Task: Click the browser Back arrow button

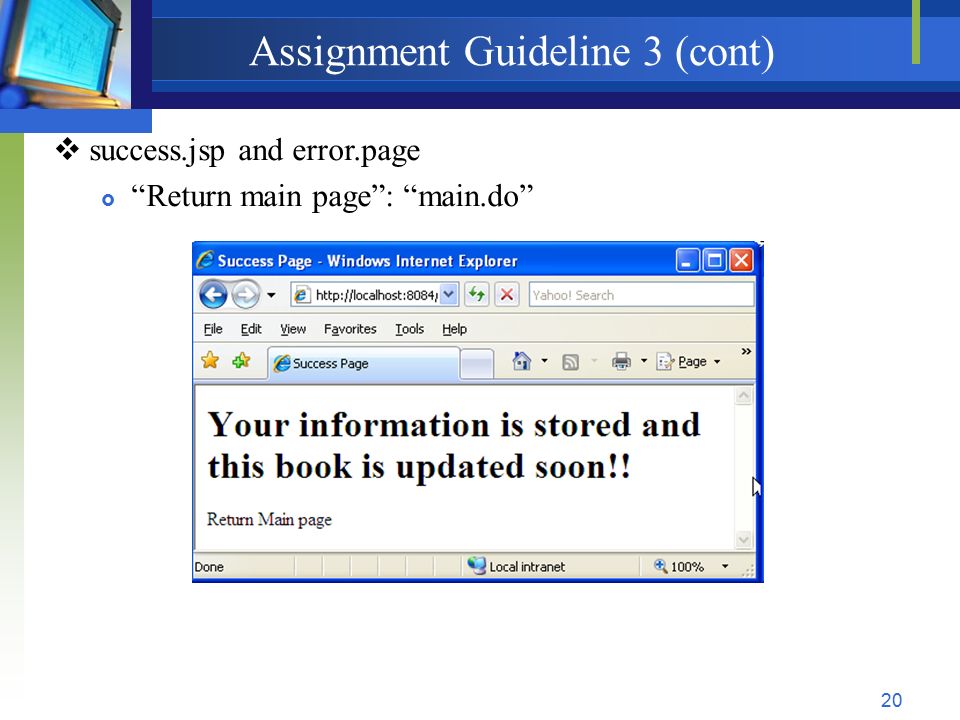Action: (213, 295)
